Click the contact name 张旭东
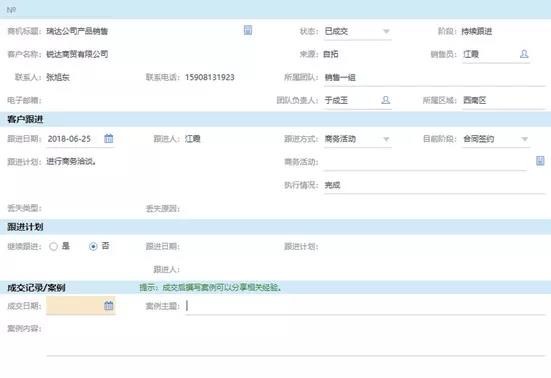Viewport: 551px width, 378px height. (58, 77)
